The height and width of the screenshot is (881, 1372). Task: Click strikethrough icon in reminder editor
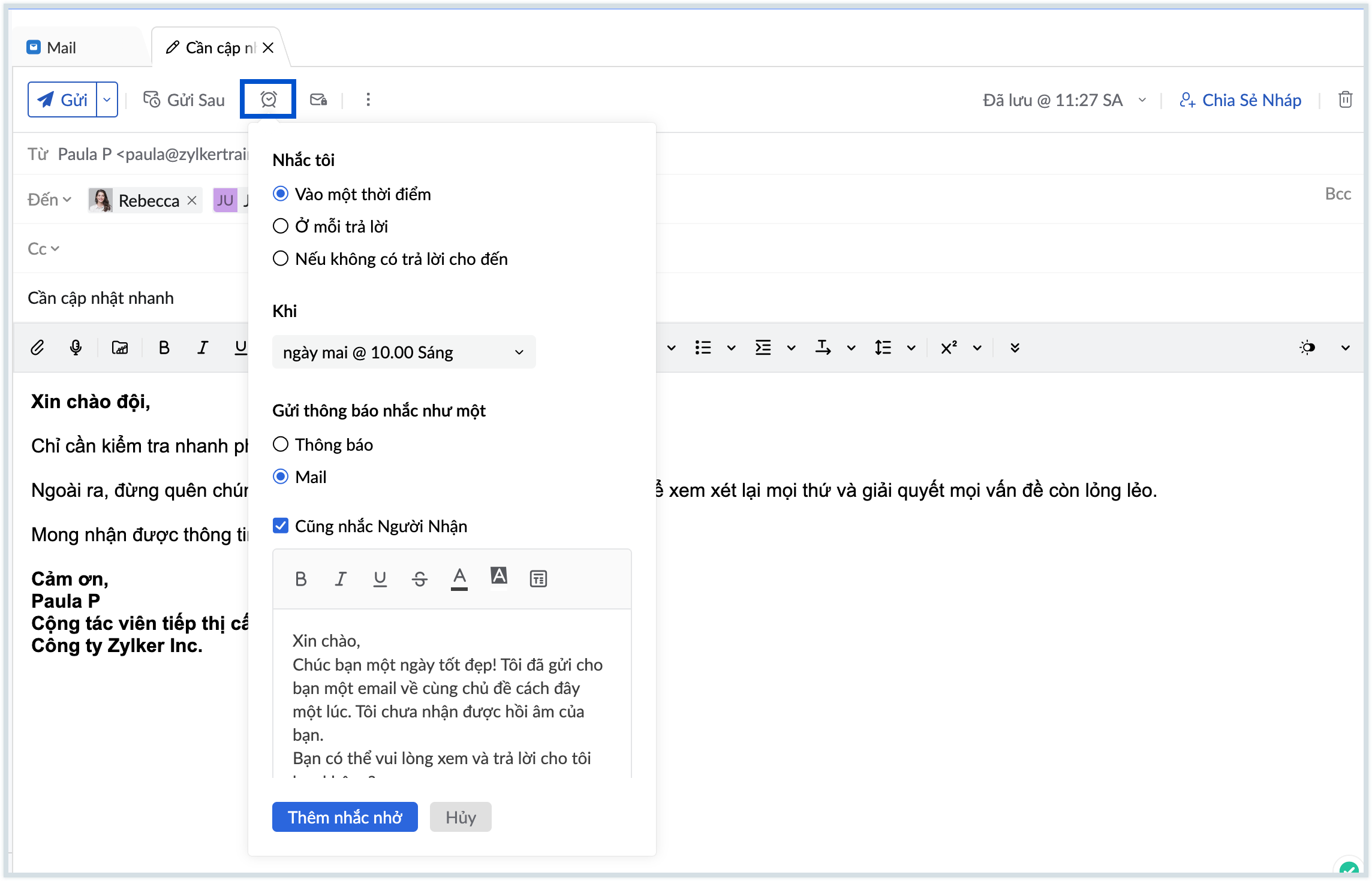[419, 579]
